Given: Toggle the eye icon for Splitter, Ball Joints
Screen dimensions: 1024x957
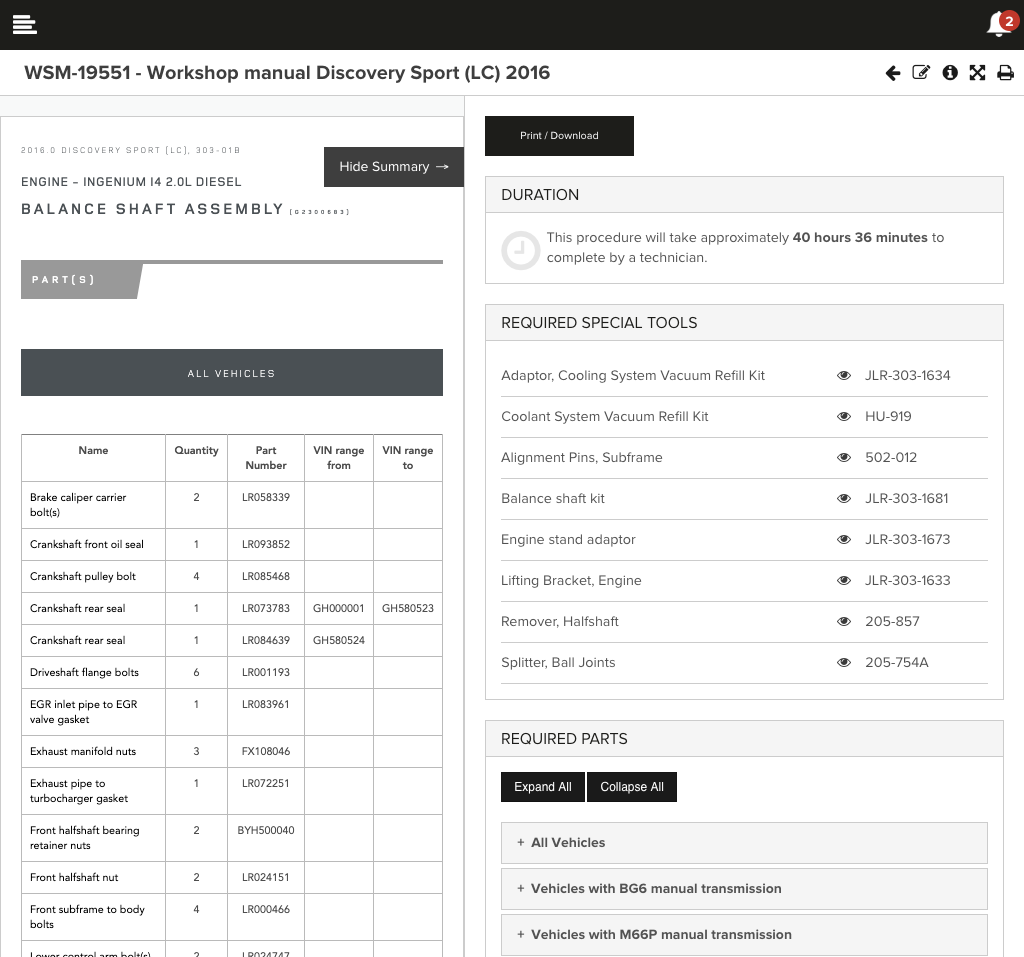Looking at the screenshot, I should (844, 662).
